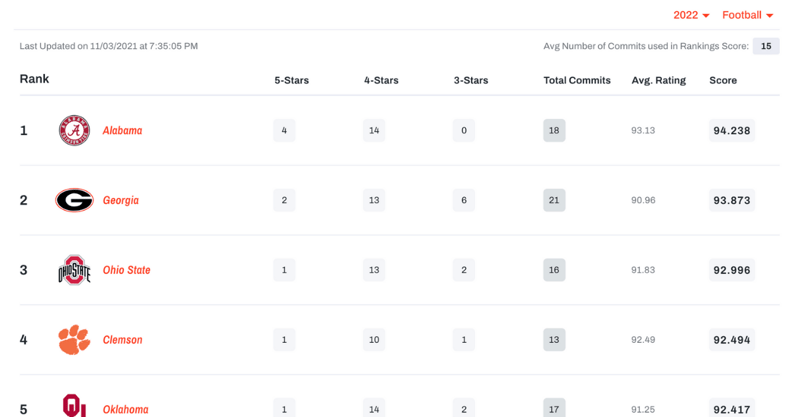Click the Oklahoma team logo
The width and height of the screenshot is (795, 417).
pyautogui.click(x=75, y=405)
